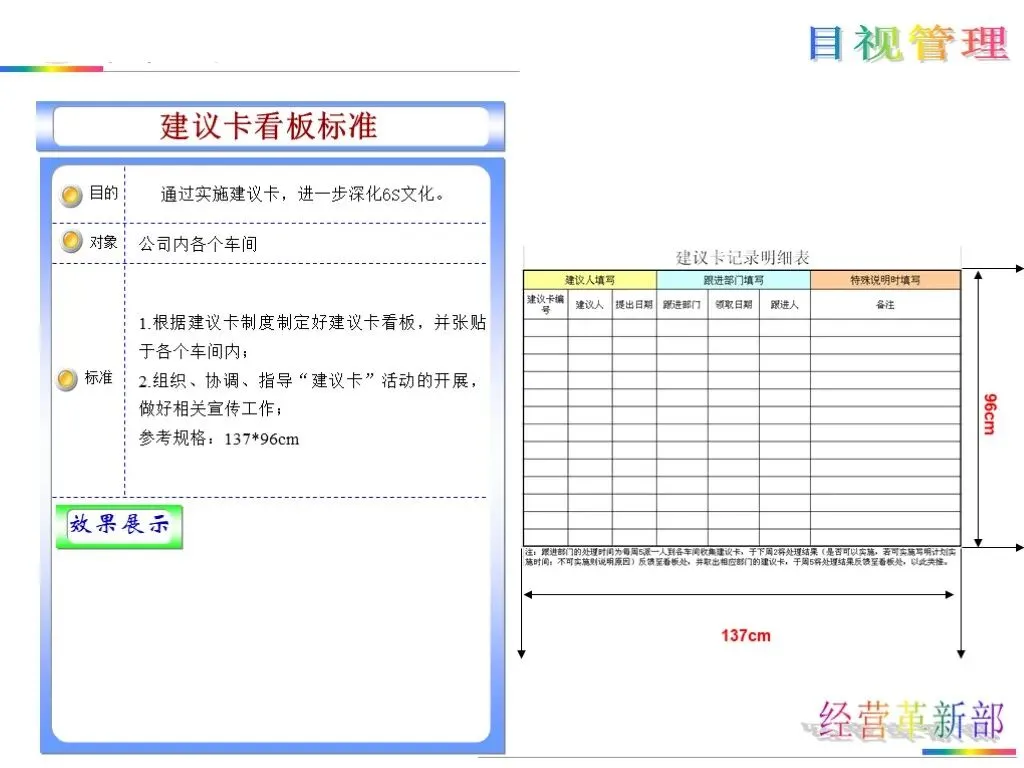Select the 对象 label
Screen dimensions: 1024x768
[x=103, y=242]
